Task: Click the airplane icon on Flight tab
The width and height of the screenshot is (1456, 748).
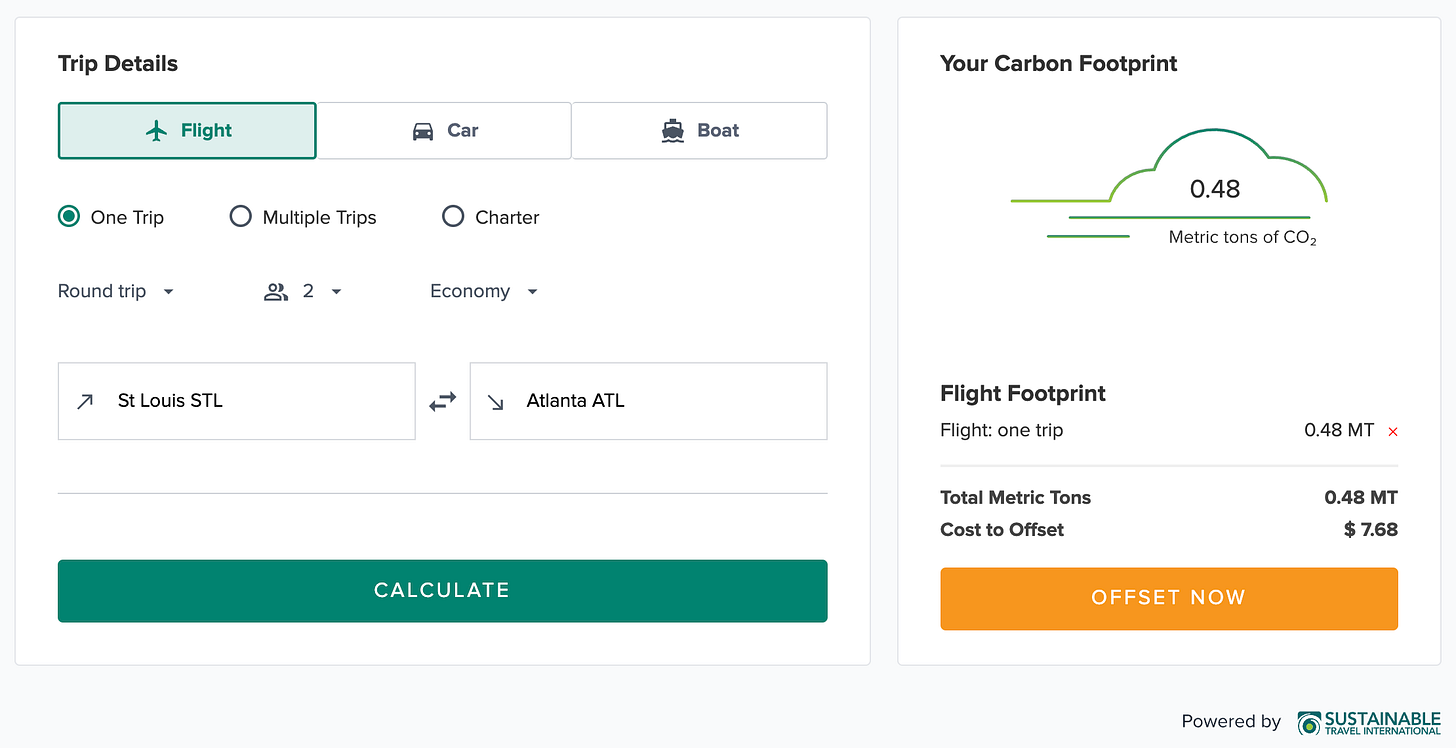Action: click(156, 131)
